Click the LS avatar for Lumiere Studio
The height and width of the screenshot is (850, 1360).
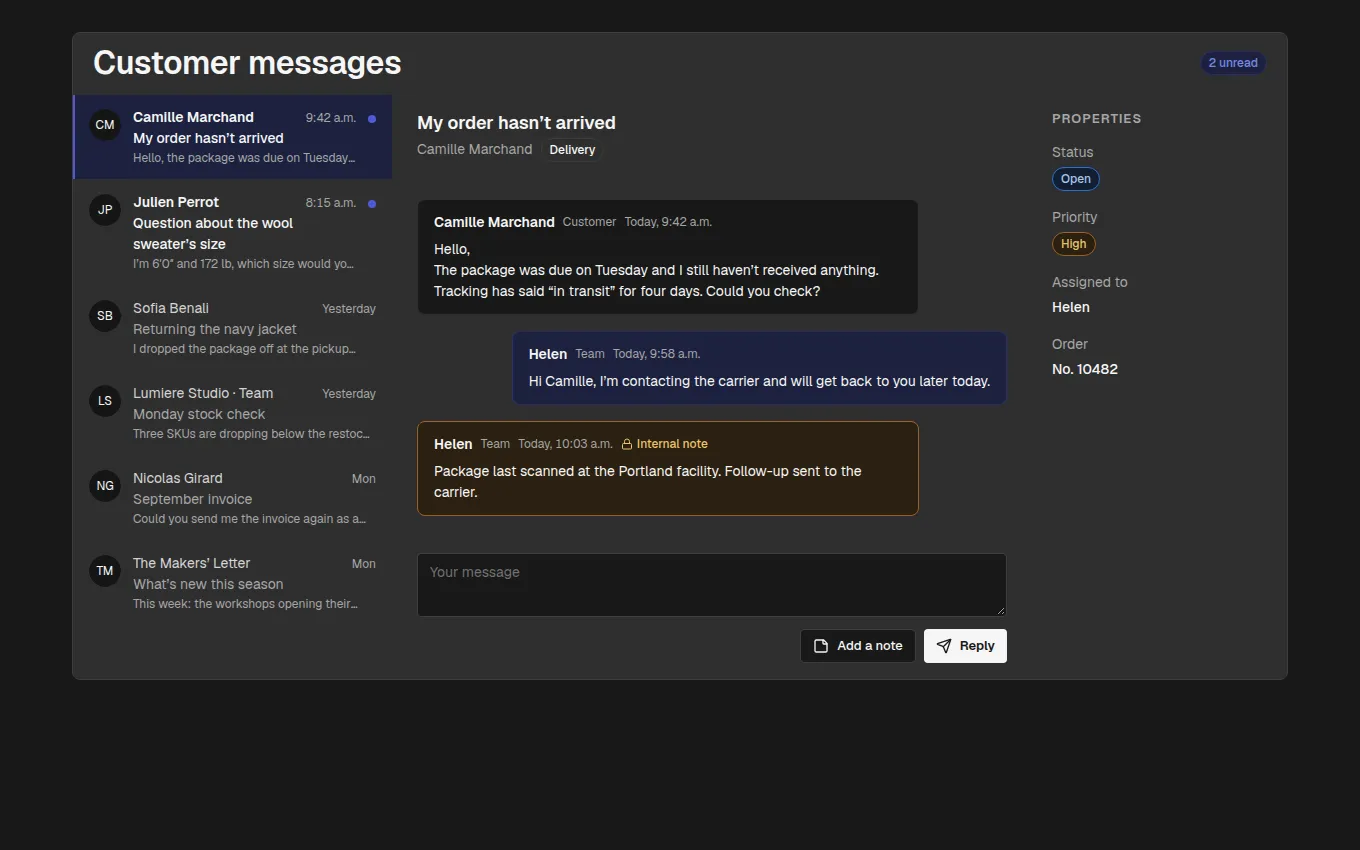point(105,401)
